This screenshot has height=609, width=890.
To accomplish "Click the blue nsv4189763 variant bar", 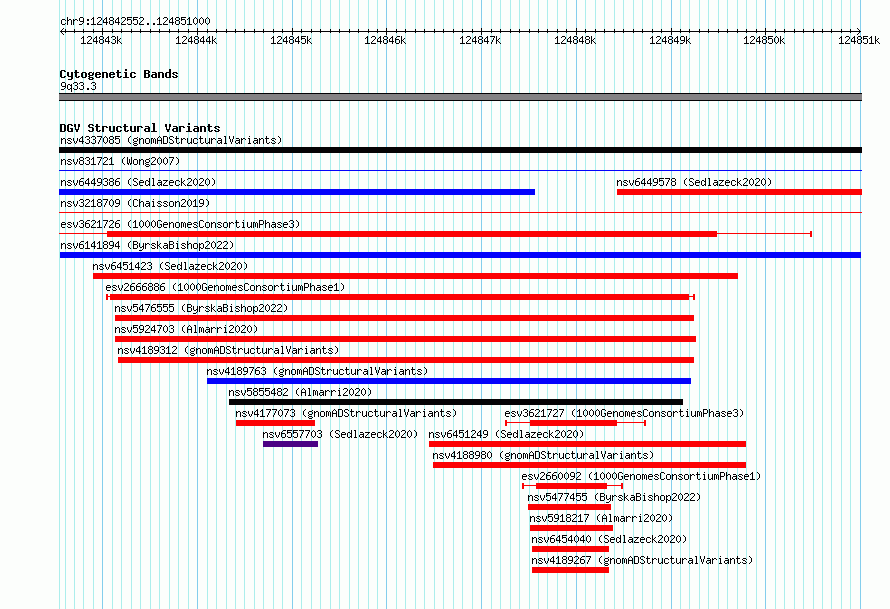I will coord(449,381).
